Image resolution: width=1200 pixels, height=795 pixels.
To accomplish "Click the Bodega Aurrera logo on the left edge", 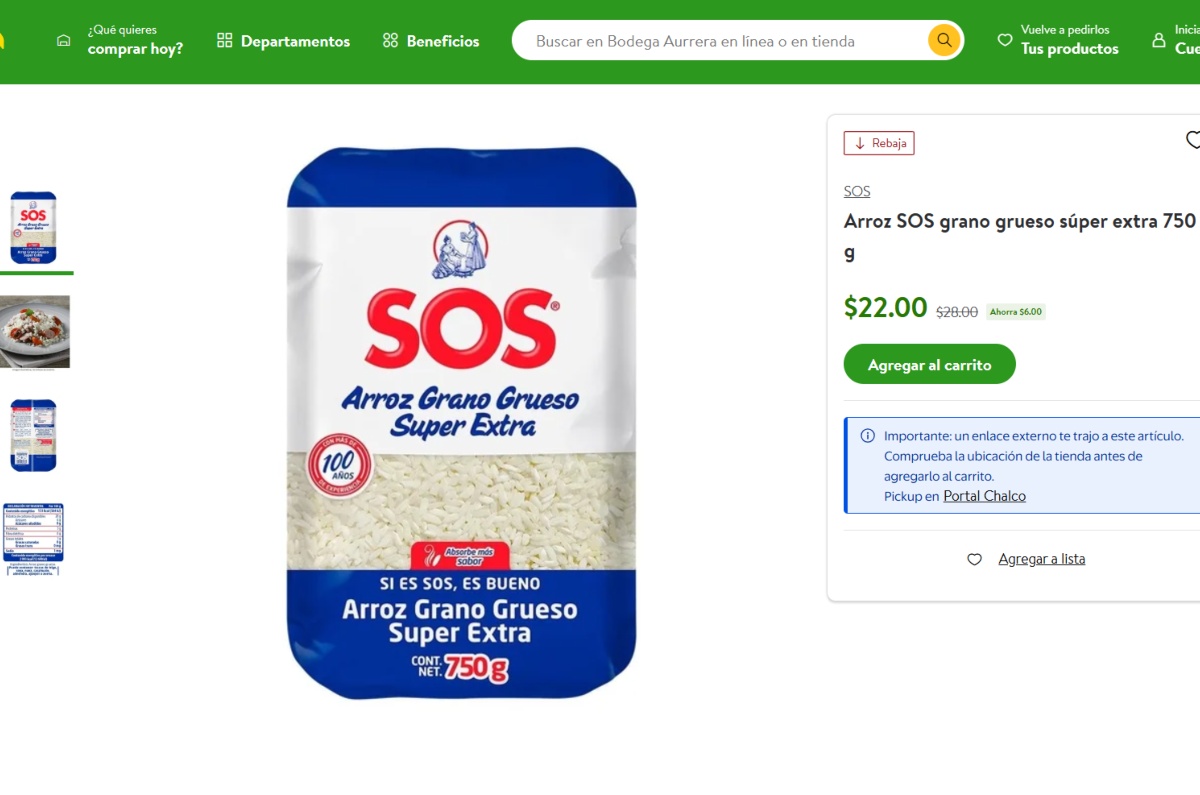I will click(x=4, y=38).
